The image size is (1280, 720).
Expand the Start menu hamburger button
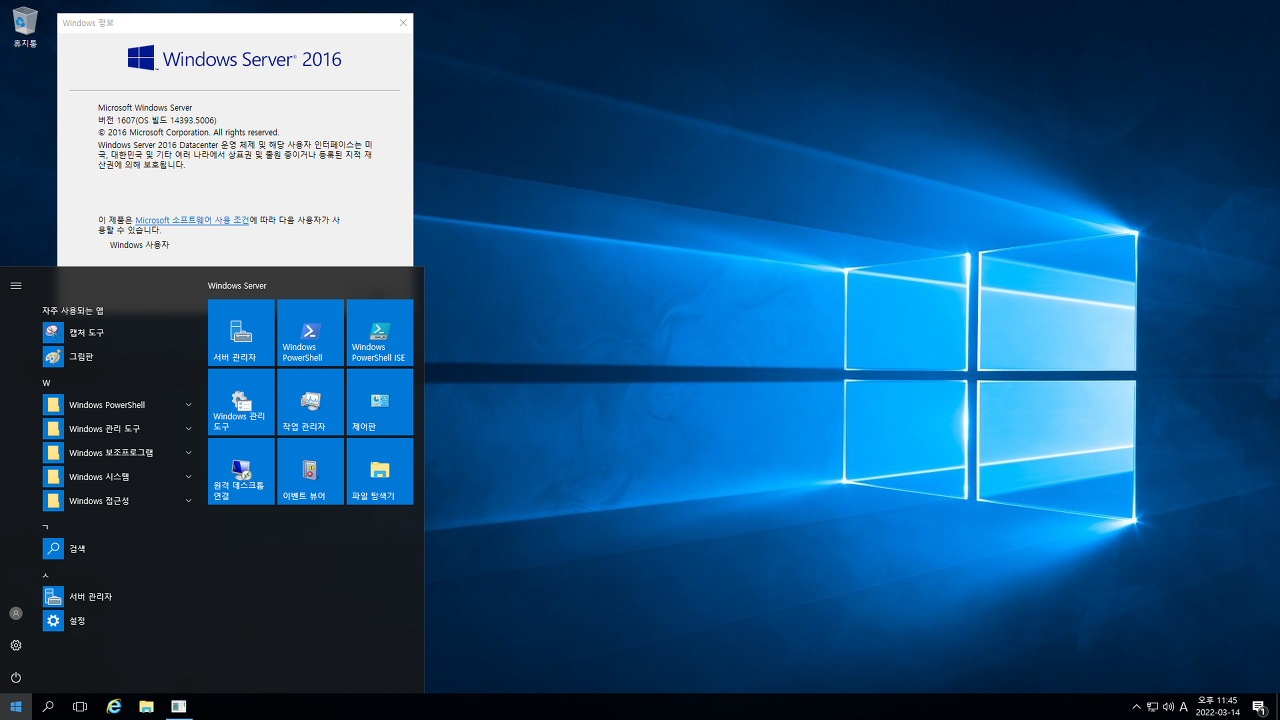tap(16, 285)
